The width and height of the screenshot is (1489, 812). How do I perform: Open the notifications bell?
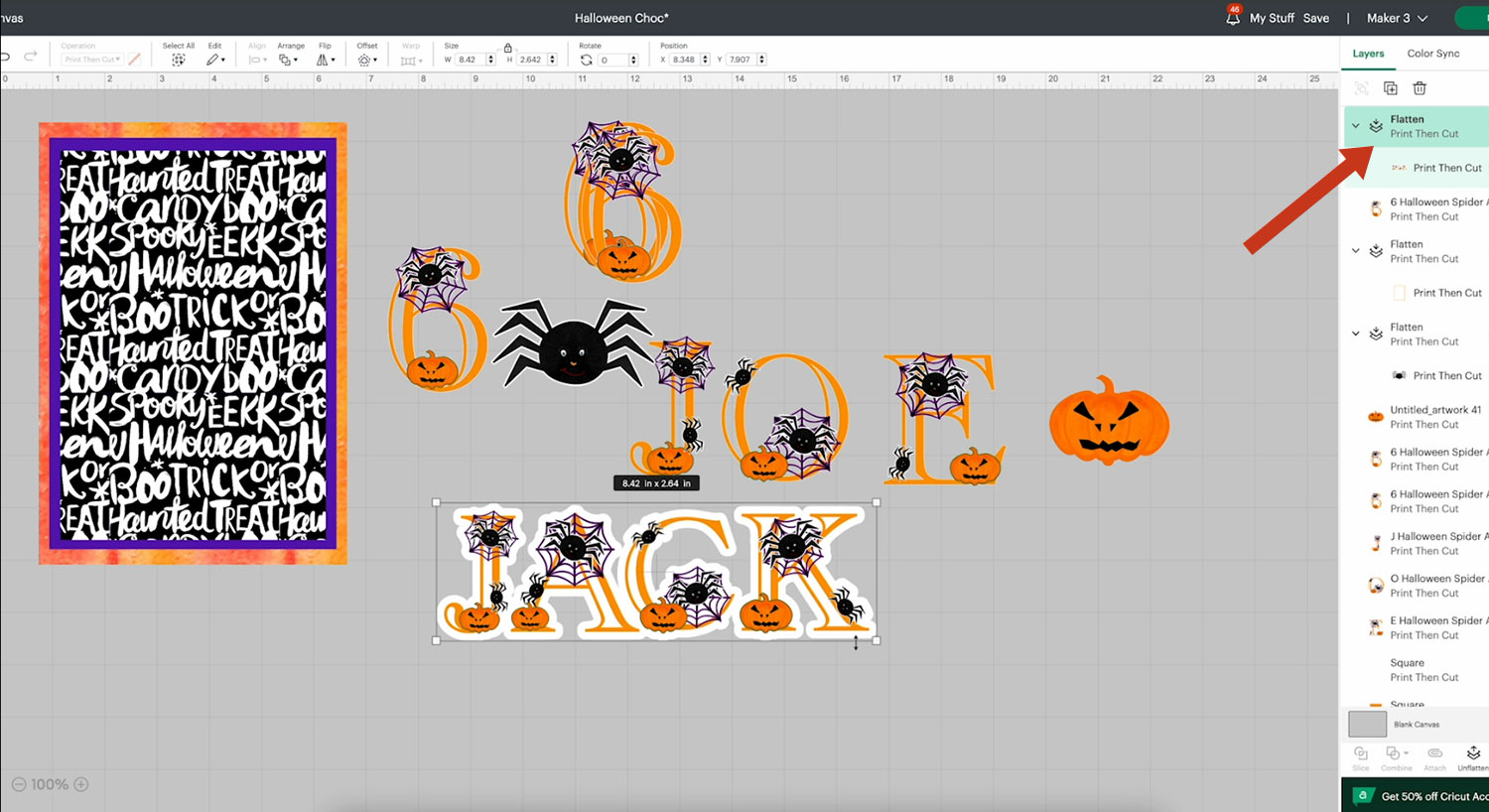point(1233,18)
